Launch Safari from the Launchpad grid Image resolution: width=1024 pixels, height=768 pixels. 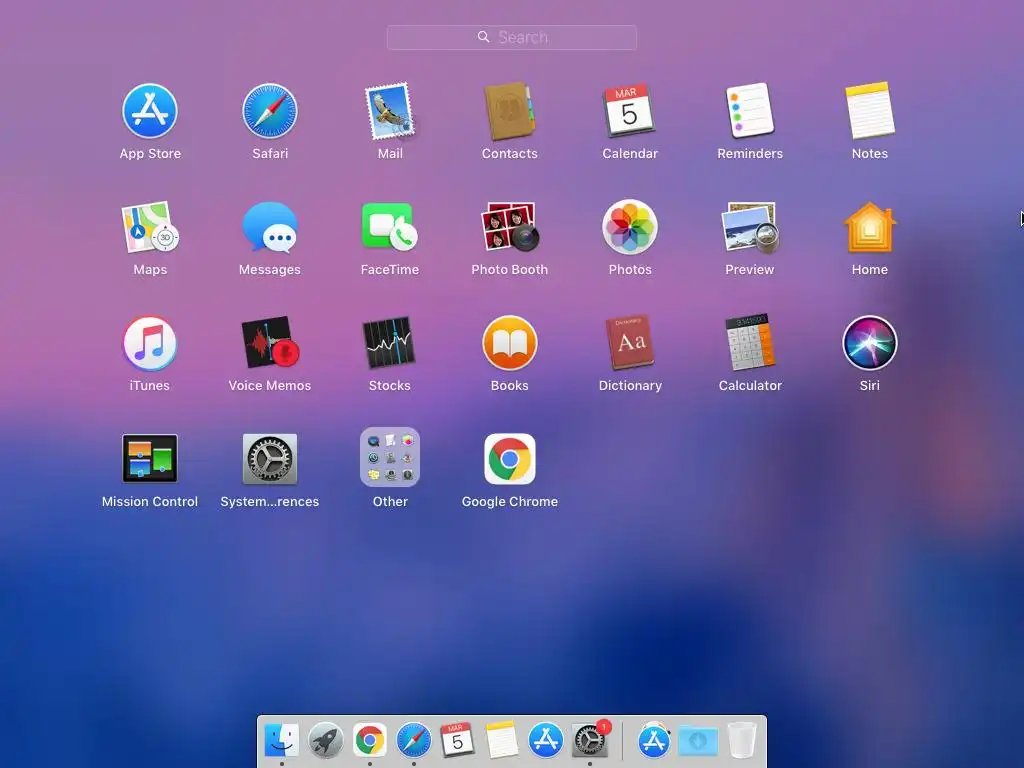pyautogui.click(x=270, y=111)
